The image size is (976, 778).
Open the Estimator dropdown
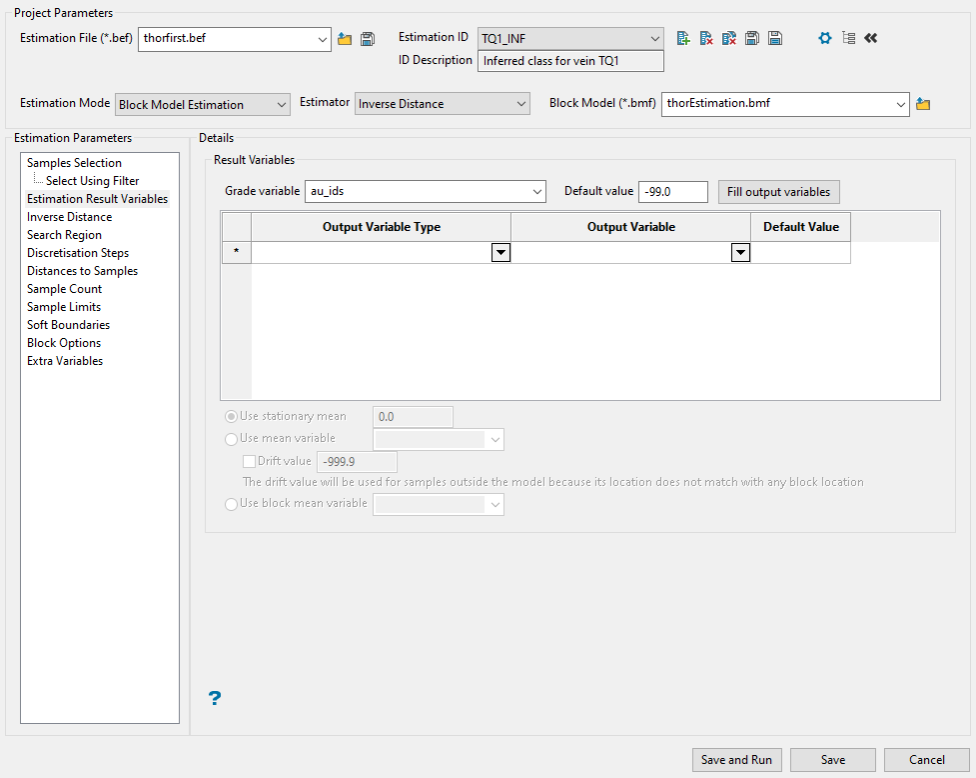pyautogui.click(x=442, y=104)
